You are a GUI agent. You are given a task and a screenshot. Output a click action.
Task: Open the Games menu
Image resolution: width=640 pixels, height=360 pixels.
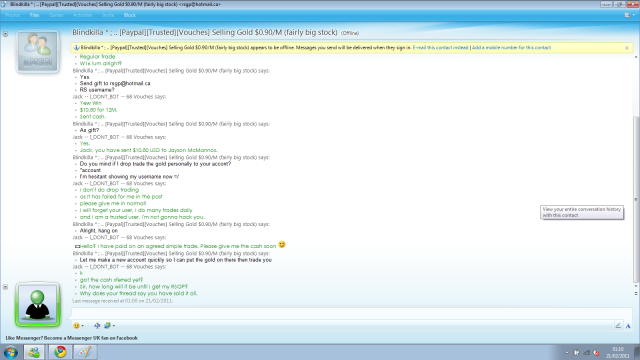point(56,15)
